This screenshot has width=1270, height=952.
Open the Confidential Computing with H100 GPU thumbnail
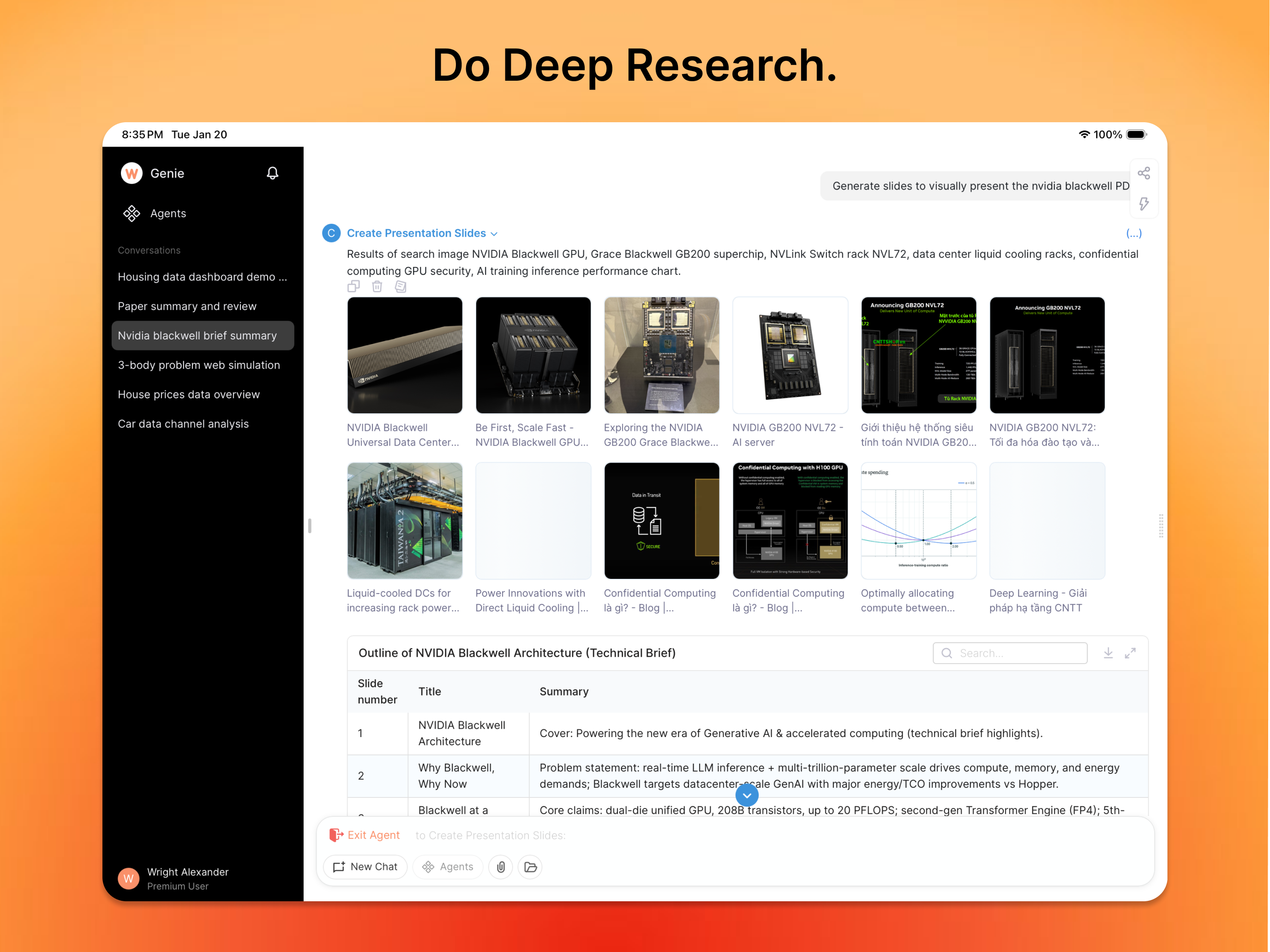(790, 520)
